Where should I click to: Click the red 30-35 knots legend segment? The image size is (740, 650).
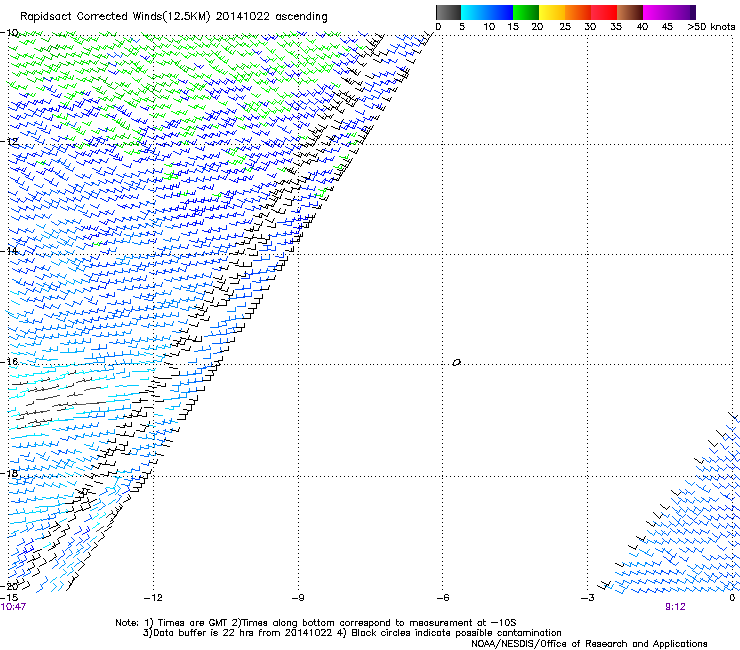pyautogui.click(x=604, y=12)
